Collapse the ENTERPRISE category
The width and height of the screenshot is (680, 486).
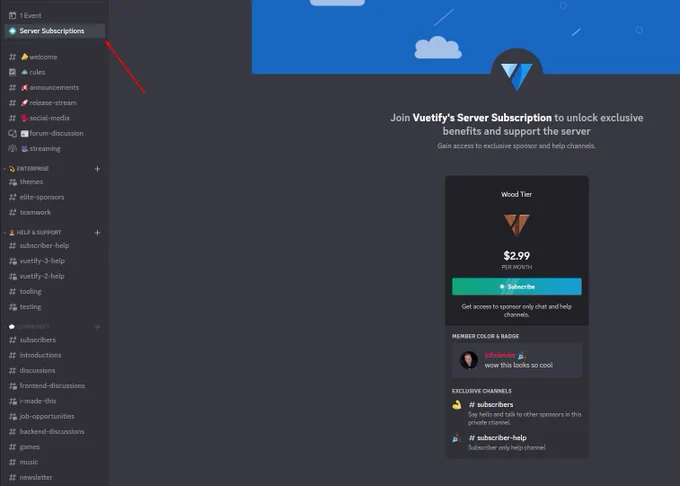point(29,169)
